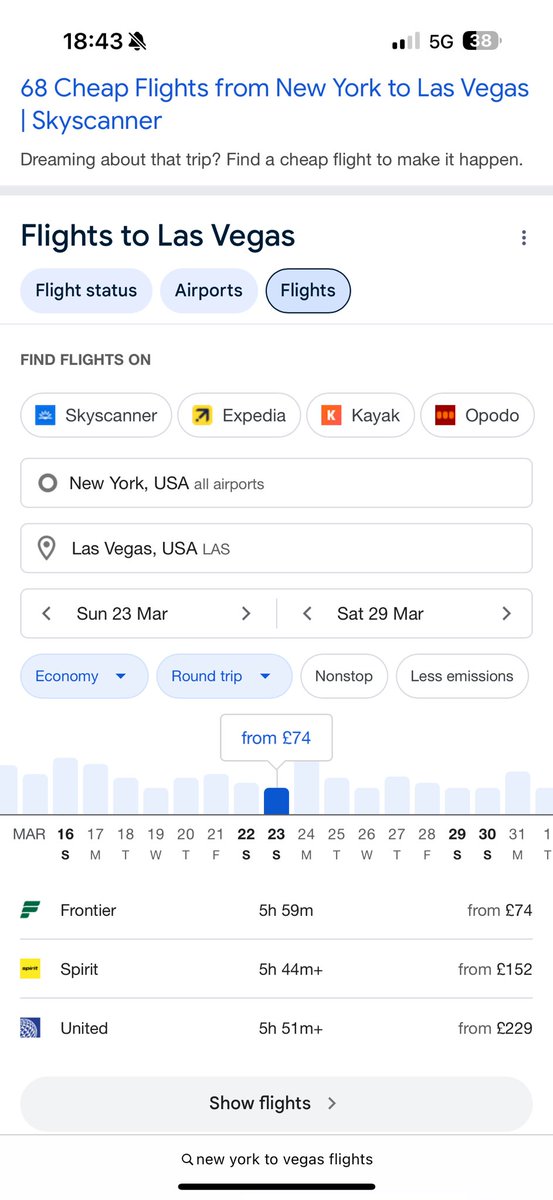
Task: Tap the Spirit airline logo
Action: coord(30,969)
